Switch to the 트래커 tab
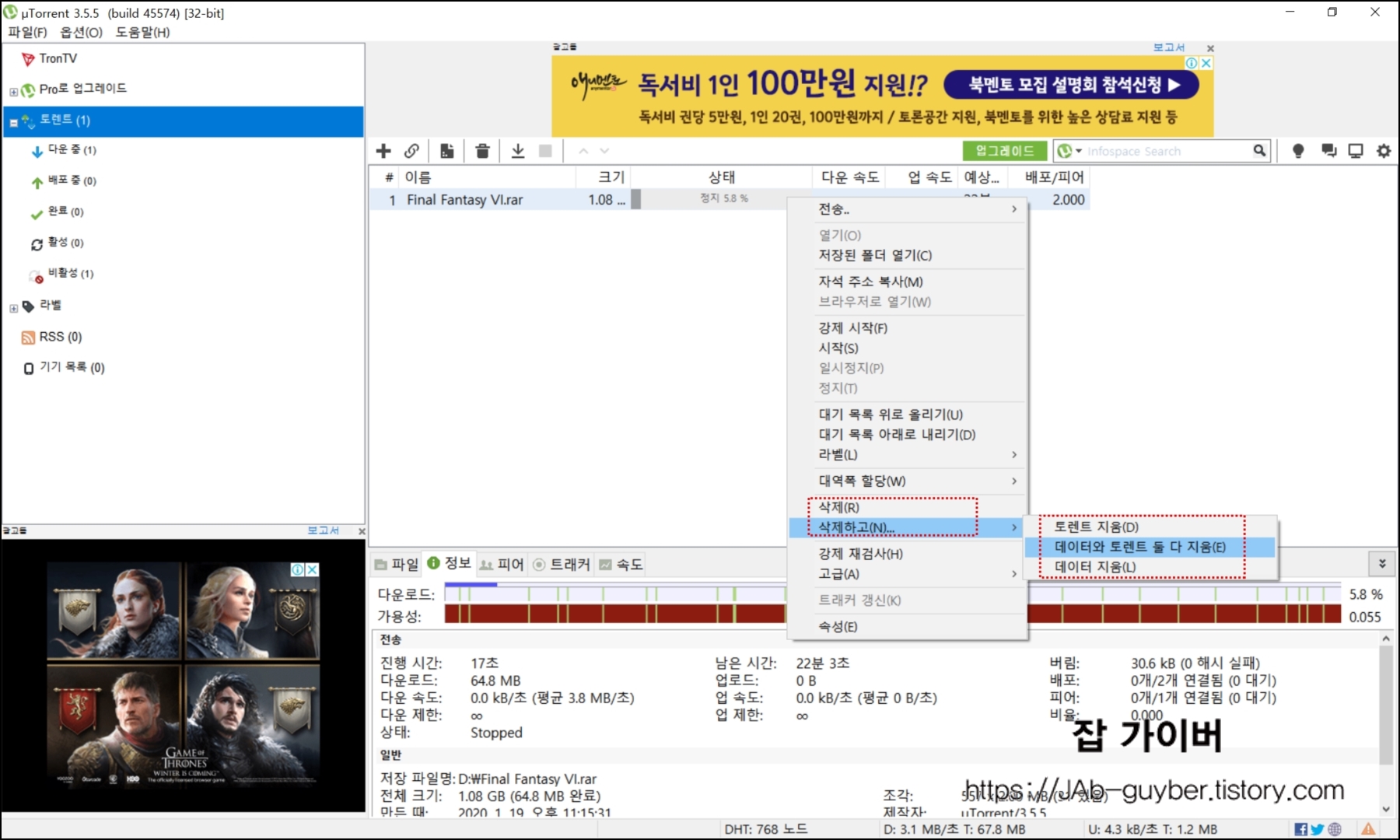The image size is (1400, 840). click(x=562, y=565)
